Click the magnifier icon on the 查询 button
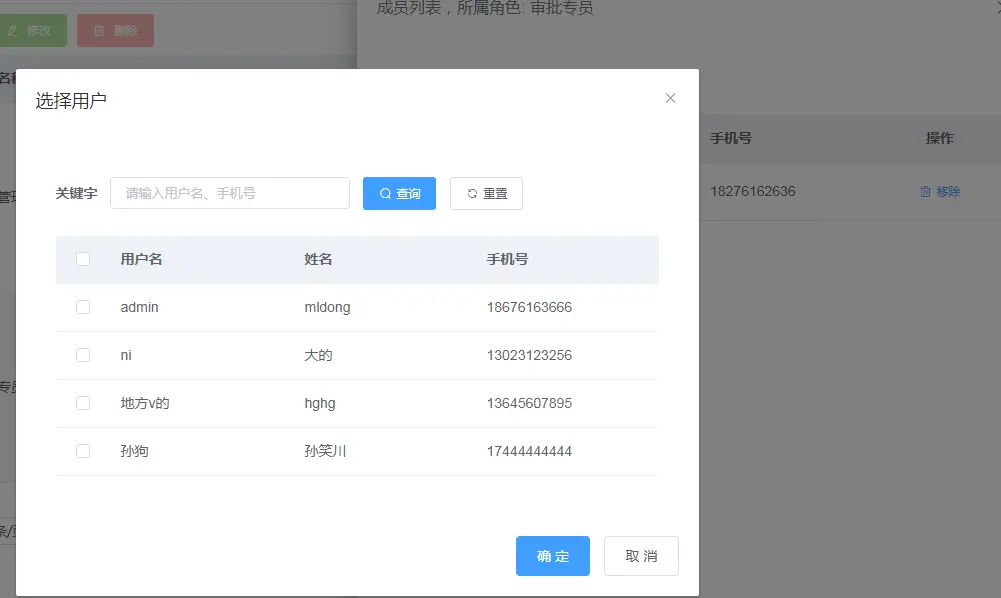The image size is (1001, 598). [x=386, y=193]
